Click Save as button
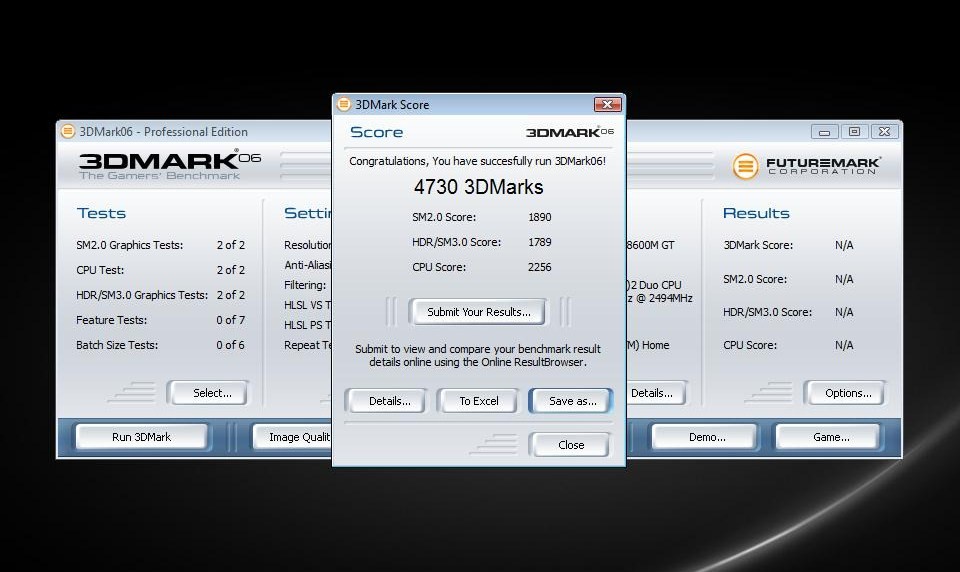Screen dimensions: 960x572 572,401
